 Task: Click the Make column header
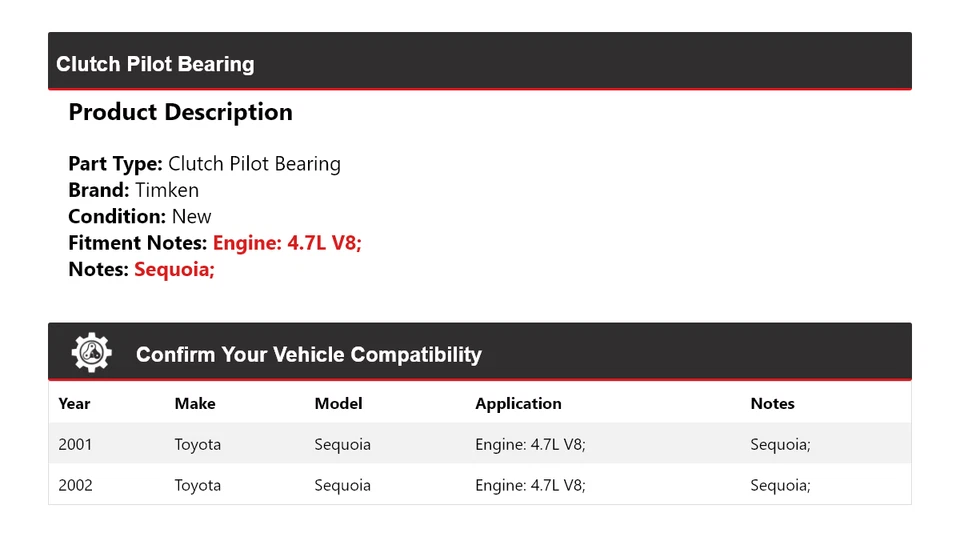195,404
